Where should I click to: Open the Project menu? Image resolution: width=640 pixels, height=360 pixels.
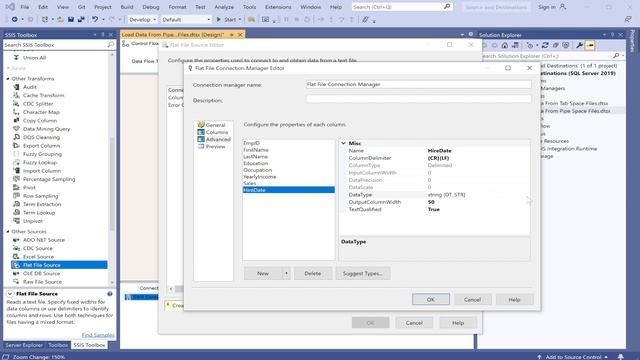(x=102, y=7)
